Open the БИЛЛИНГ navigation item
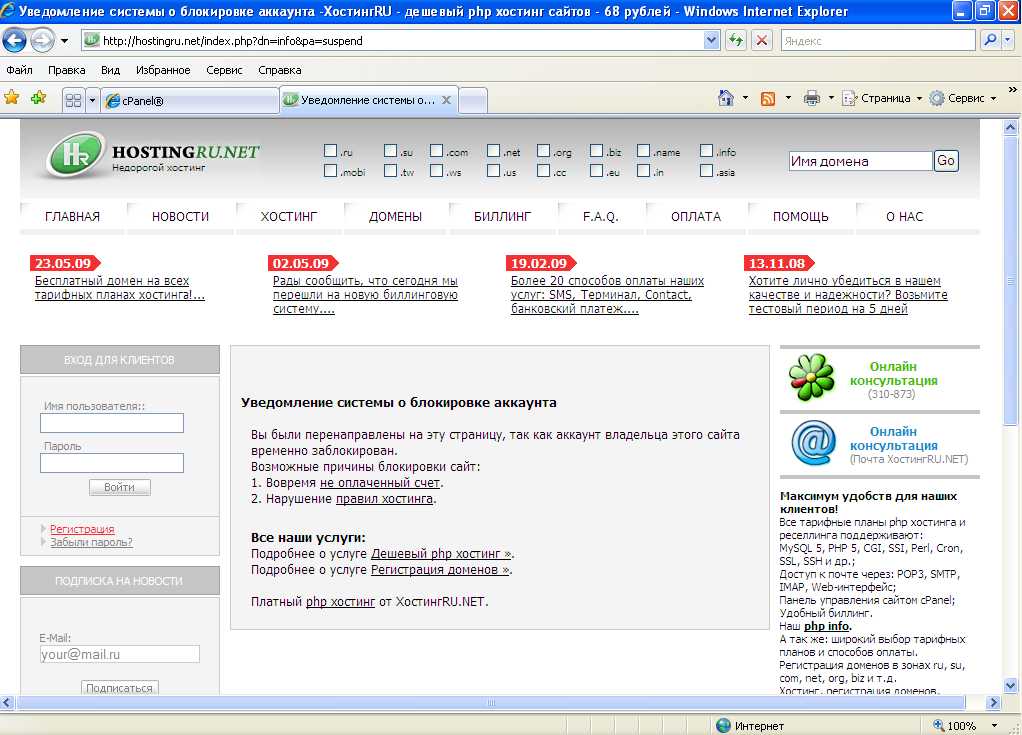This screenshot has height=735, width=1022. [503, 216]
